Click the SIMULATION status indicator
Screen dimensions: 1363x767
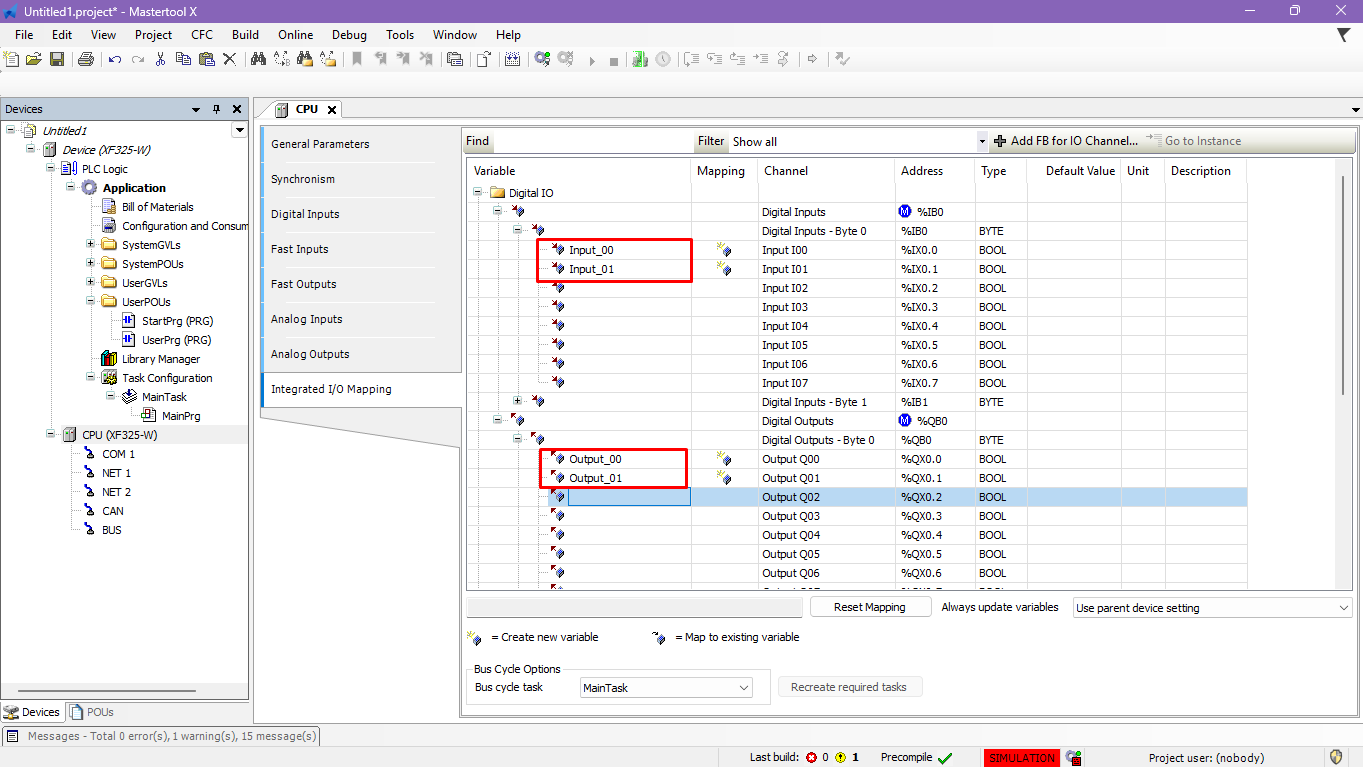pos(1021,758)
